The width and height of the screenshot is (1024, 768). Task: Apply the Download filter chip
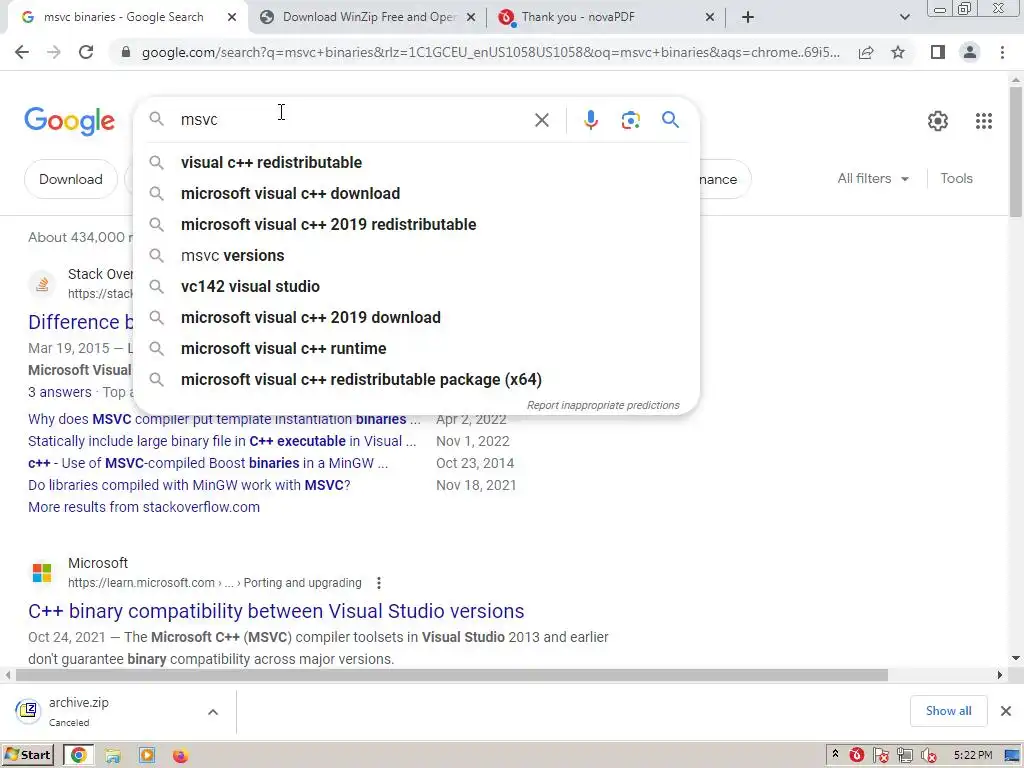pyautogui.click(x=71, y=179)
